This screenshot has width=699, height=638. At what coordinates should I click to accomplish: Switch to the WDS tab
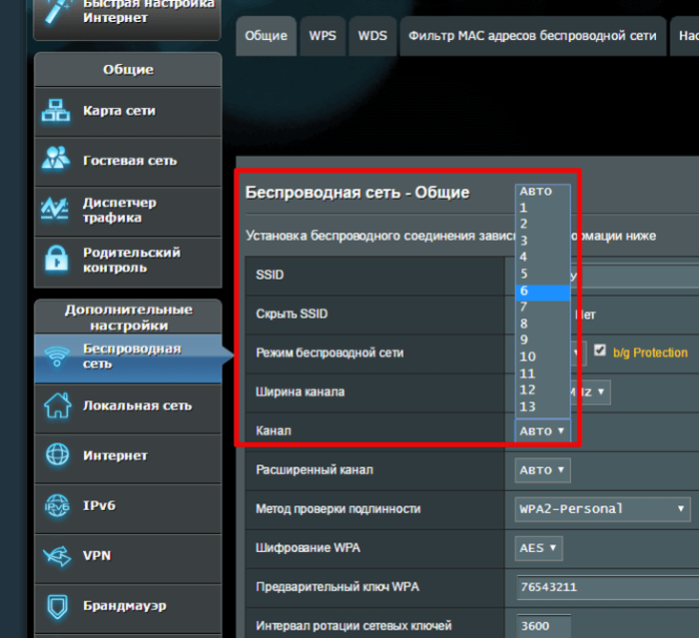click(x=373, y=36)
